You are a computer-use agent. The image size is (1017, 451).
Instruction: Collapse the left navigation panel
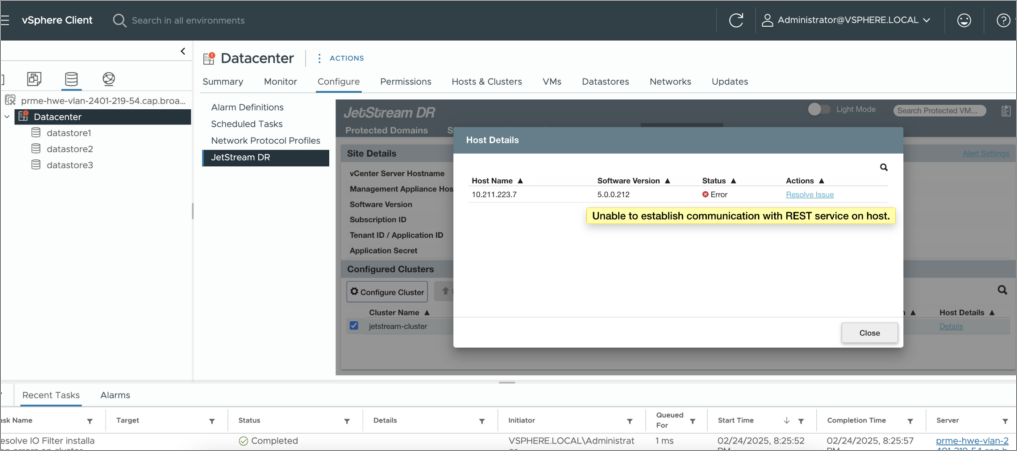182,51
